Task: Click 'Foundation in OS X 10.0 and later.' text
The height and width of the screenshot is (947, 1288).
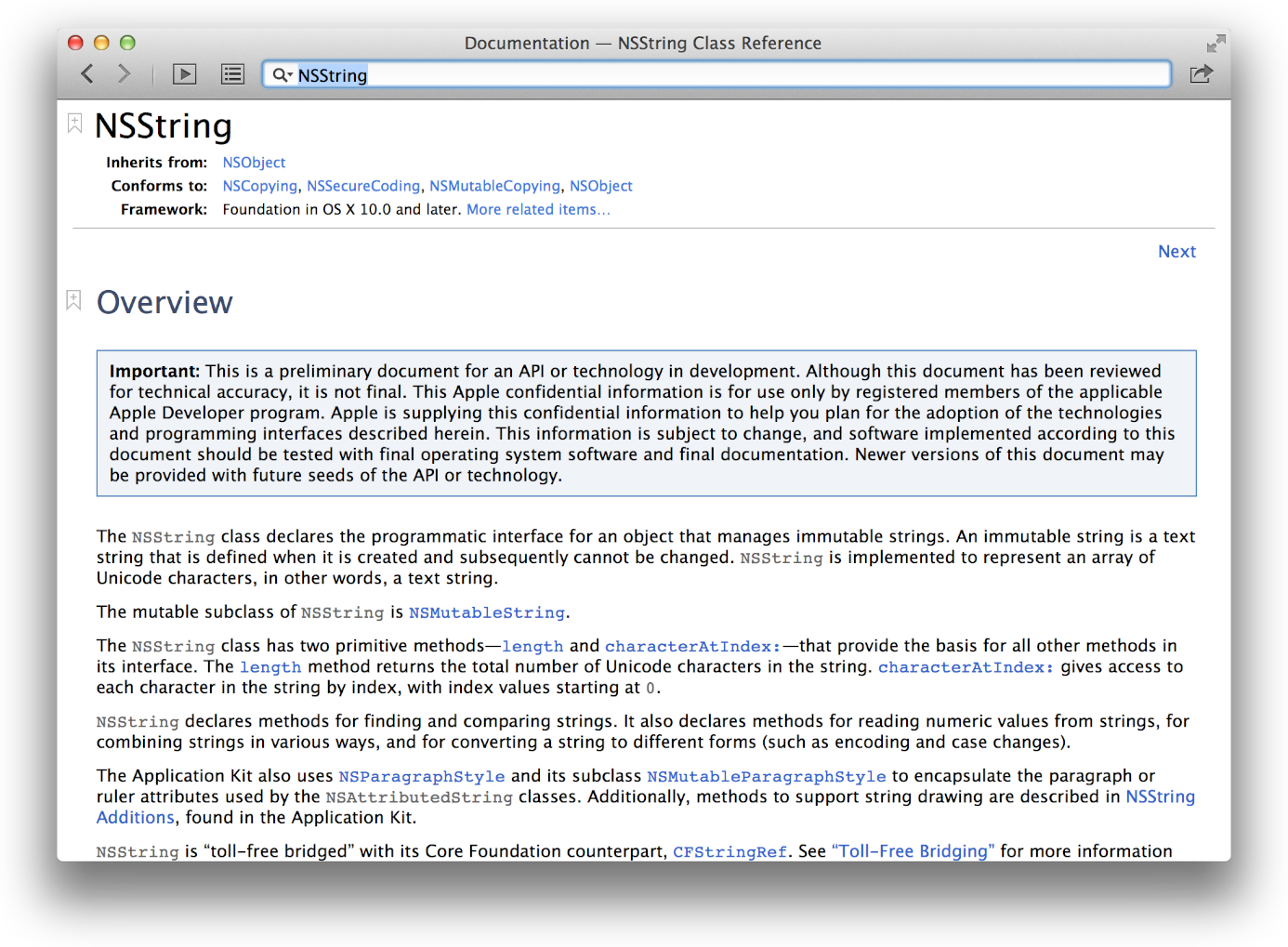Action: tap(342, 210)
